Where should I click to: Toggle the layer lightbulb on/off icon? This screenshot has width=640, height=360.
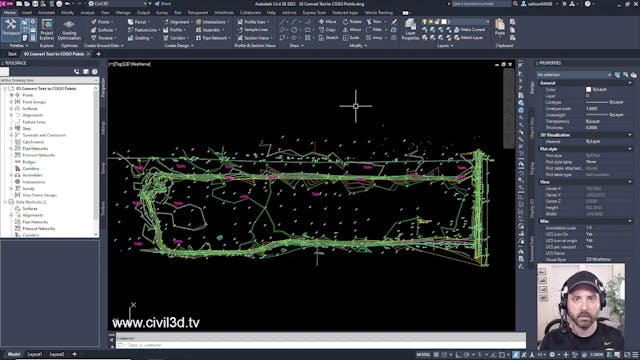pyautogui.click(x=424, y=22)
